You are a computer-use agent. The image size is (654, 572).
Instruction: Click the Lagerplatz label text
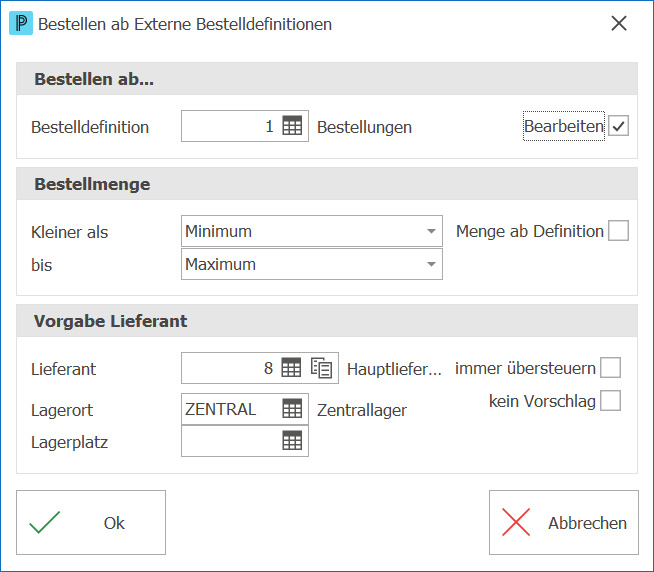(x=69, y=442)
